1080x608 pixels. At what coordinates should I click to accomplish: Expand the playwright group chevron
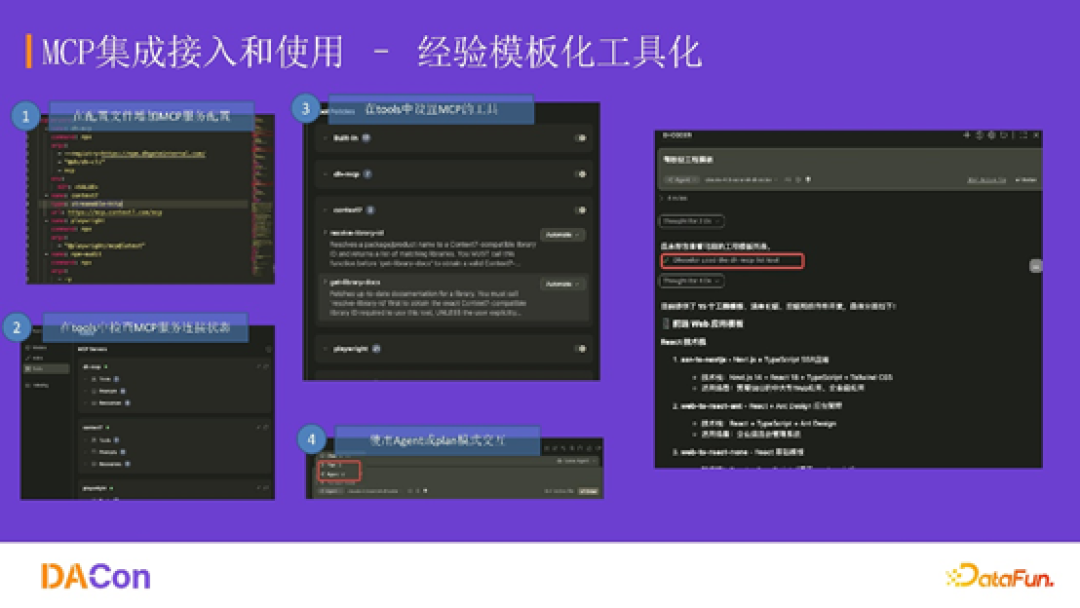(325, 349)
